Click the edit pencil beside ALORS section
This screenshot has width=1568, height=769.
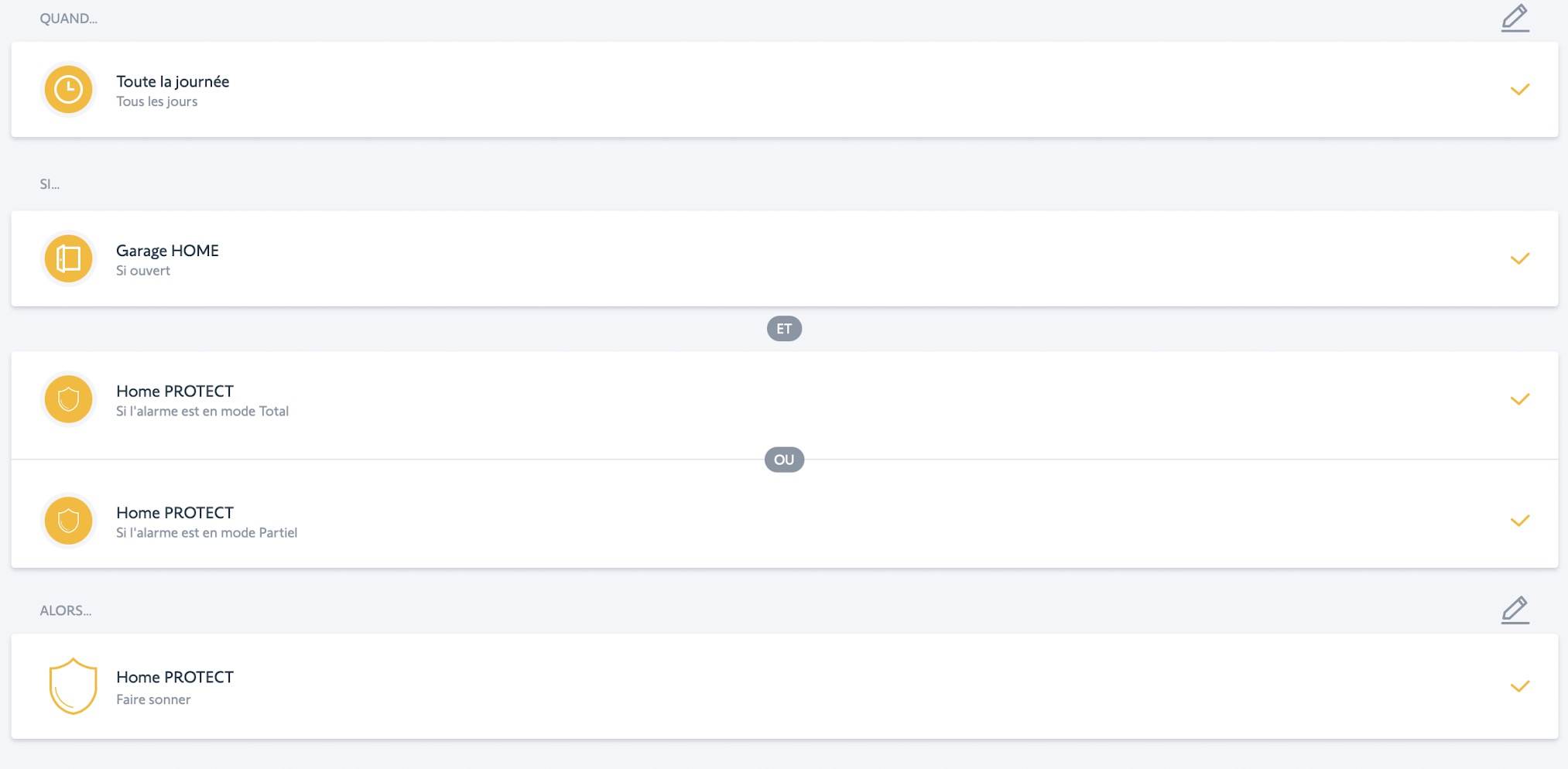(1515, 610)
